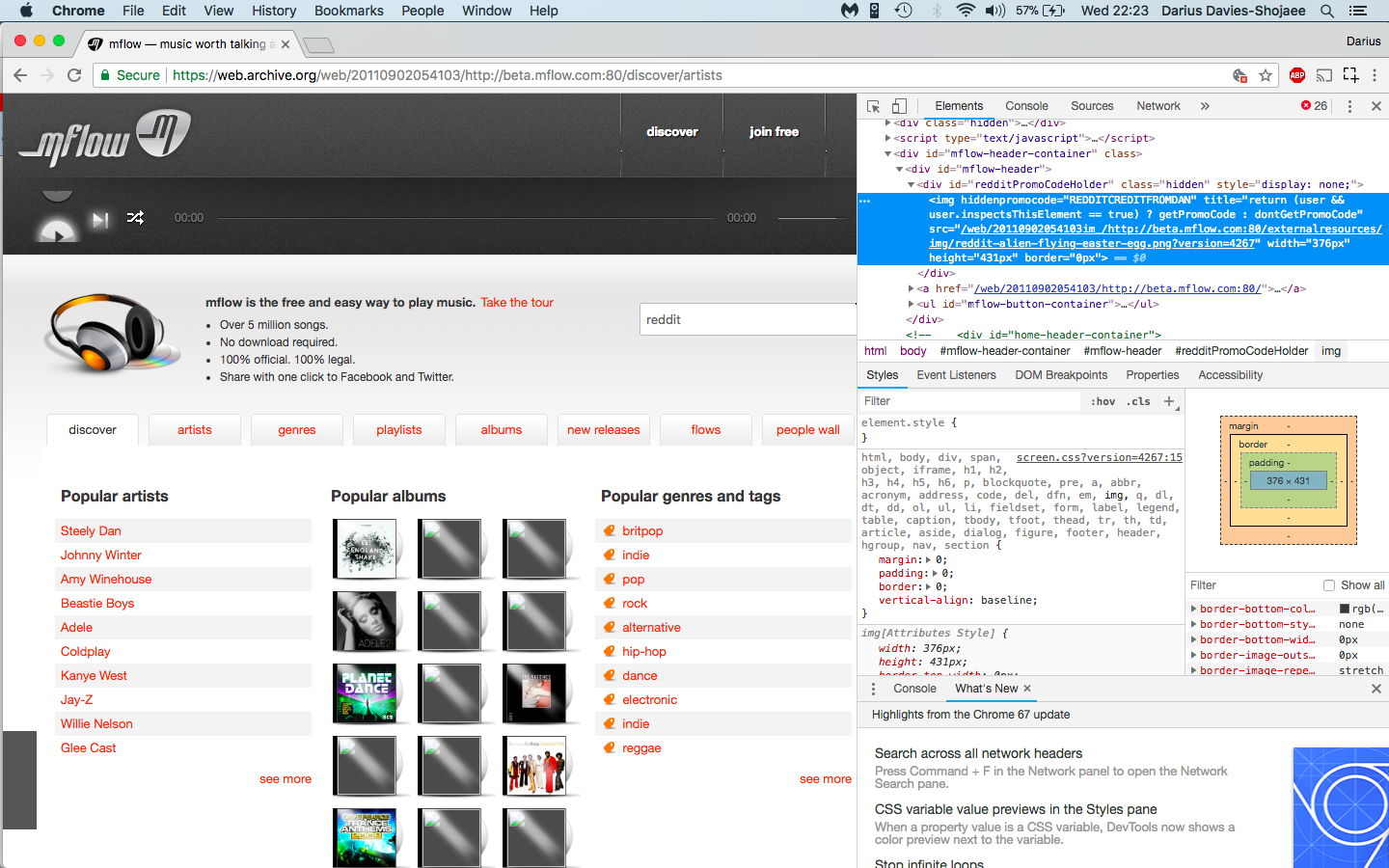This screenshot has height=868, width=1389.
Task: Click the #redditPromoCodeHolder breadcrumb
Action: coord(1241,351)
